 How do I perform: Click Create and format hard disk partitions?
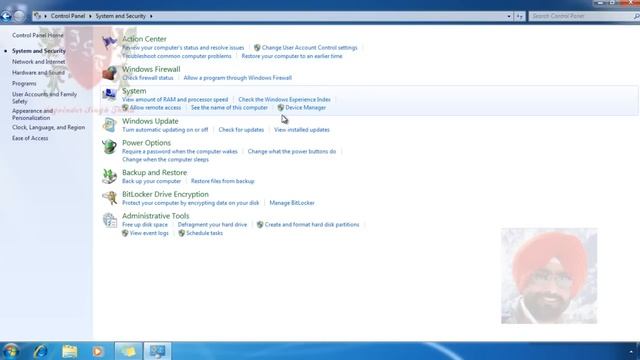coord(312,224)
